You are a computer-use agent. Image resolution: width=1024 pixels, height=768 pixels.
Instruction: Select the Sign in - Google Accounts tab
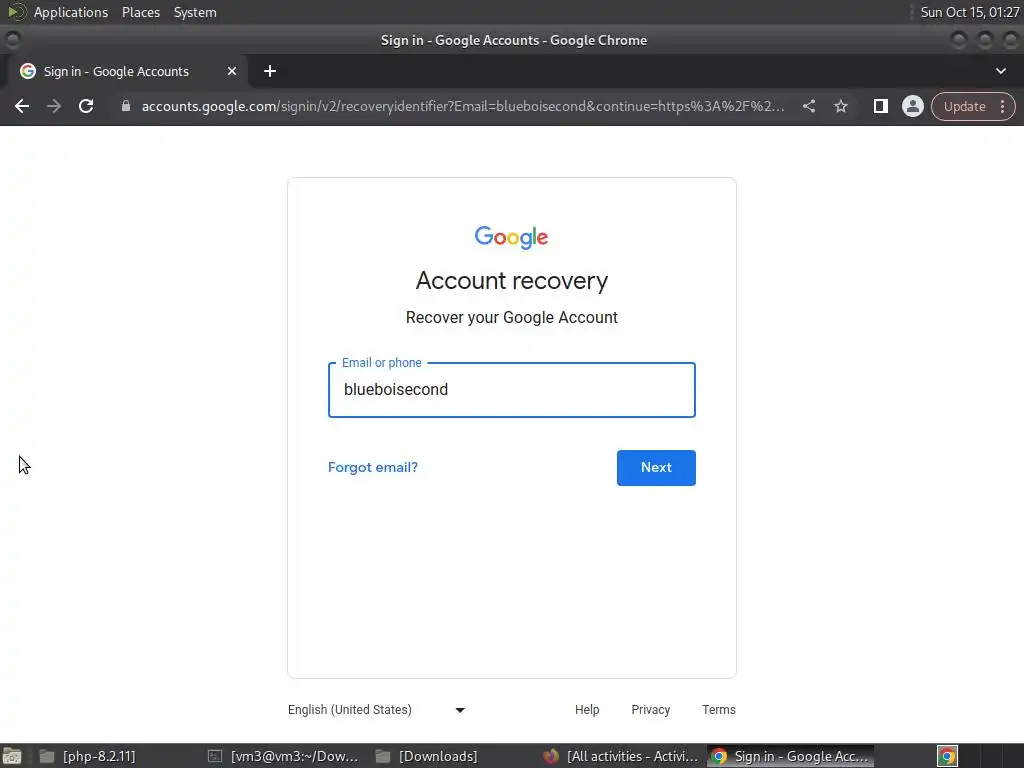[127, 71]
